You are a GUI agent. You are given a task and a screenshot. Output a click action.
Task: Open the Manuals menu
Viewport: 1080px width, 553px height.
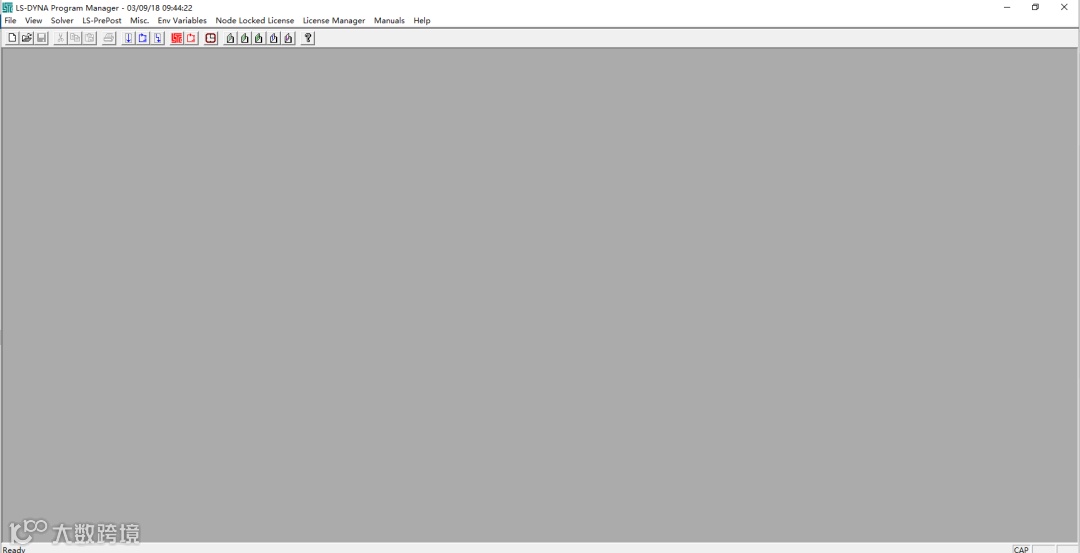(x=389, y=21)
